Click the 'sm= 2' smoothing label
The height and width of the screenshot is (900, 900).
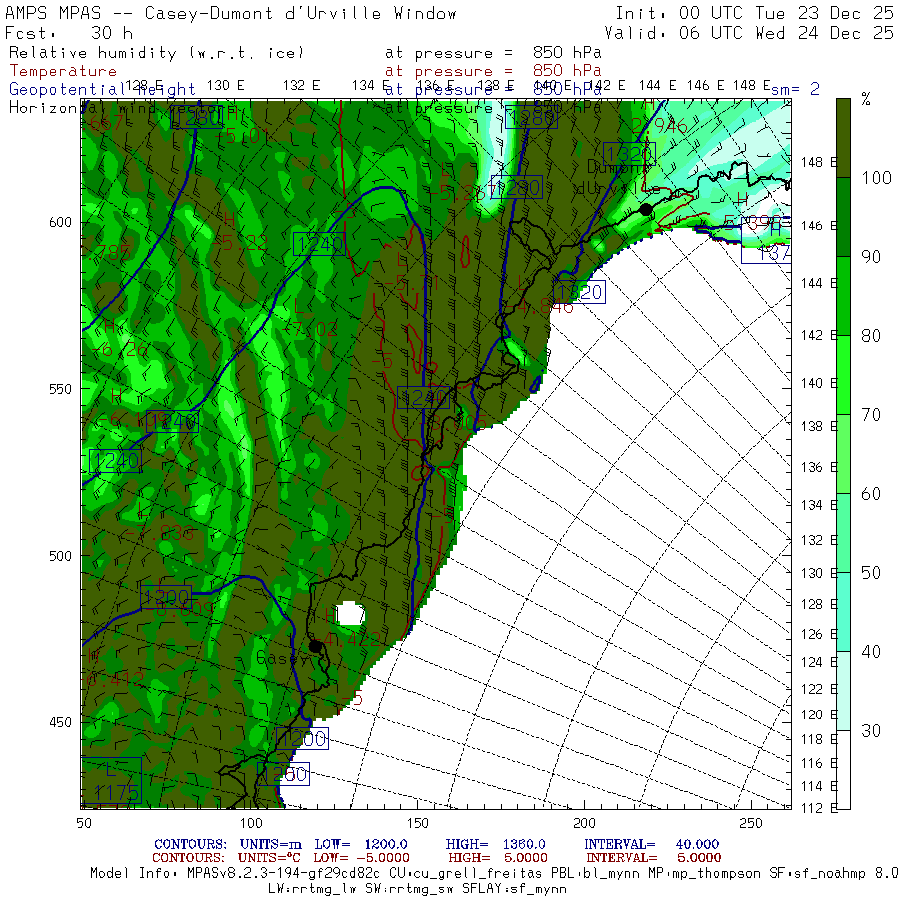[x=795, y=90]
